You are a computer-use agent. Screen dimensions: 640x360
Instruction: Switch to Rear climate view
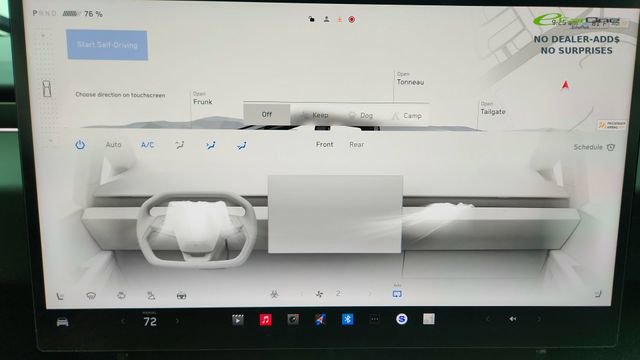pyautogui.click(x=356, y=144)
